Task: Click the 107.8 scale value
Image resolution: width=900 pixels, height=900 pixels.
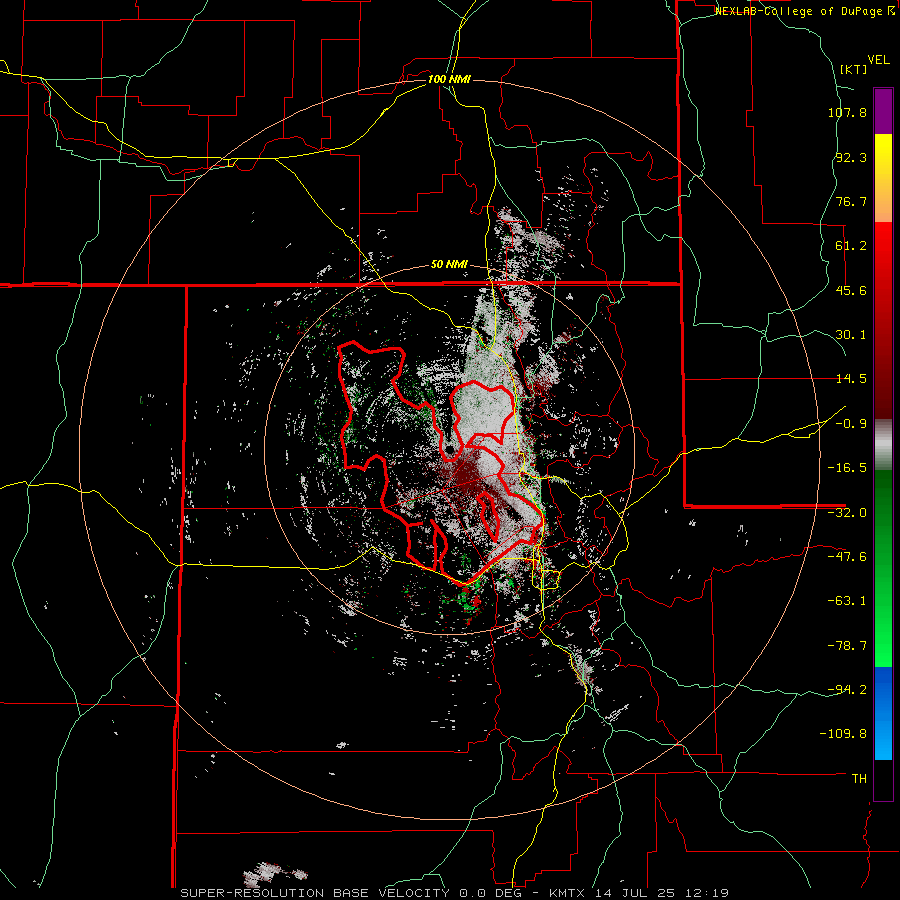Action: (x=847, y=112)
